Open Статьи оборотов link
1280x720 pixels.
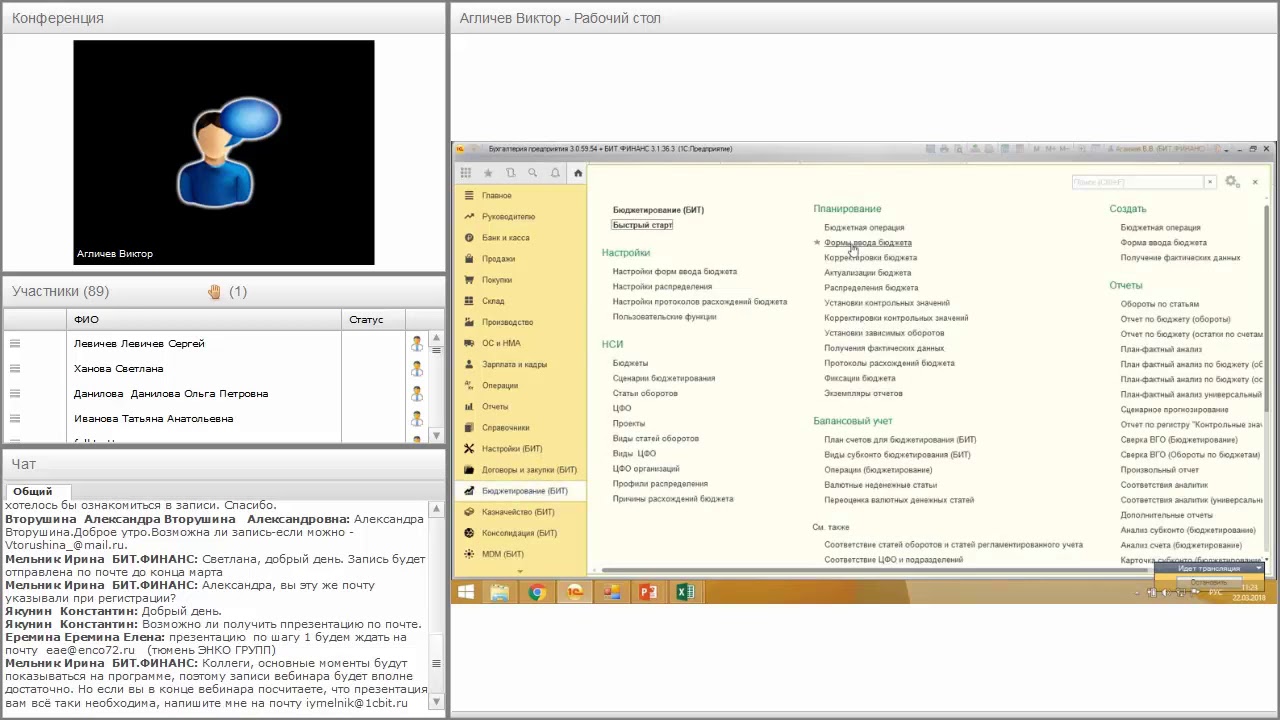click(x=645, y=393)
